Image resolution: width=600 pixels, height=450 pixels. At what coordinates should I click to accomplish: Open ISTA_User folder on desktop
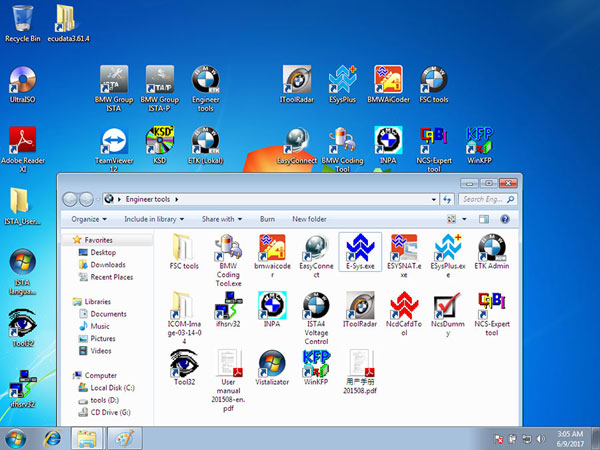click(x=22, y=206)
